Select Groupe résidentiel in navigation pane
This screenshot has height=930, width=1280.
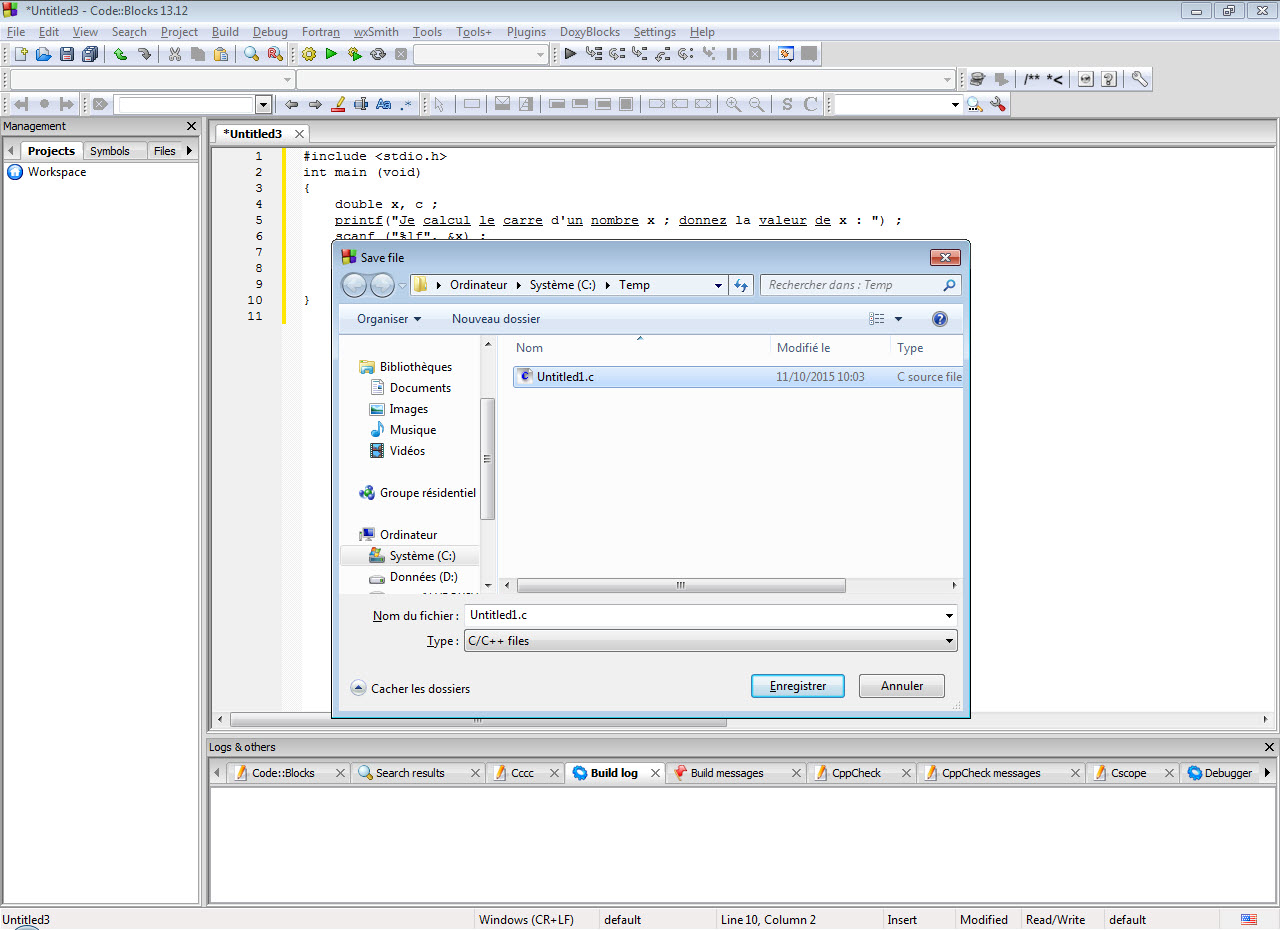(427, 493)
